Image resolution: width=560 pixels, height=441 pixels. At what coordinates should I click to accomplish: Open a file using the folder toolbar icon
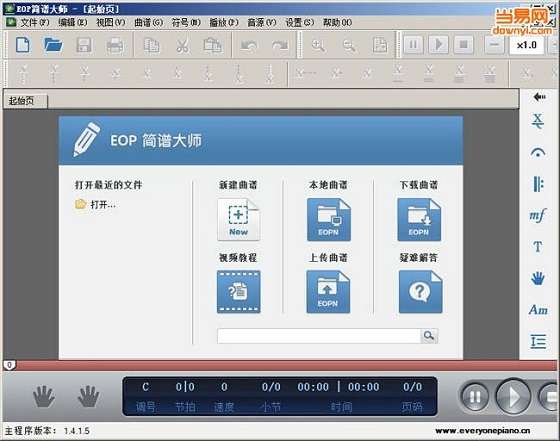point(53,45)
